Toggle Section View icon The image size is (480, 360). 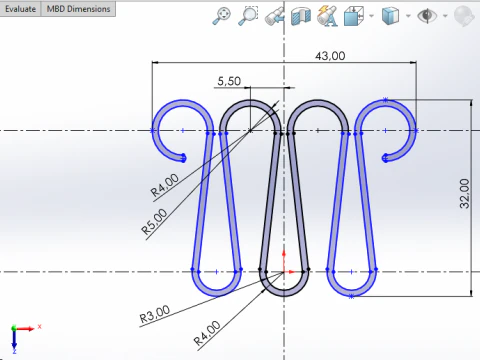[301, 16]
